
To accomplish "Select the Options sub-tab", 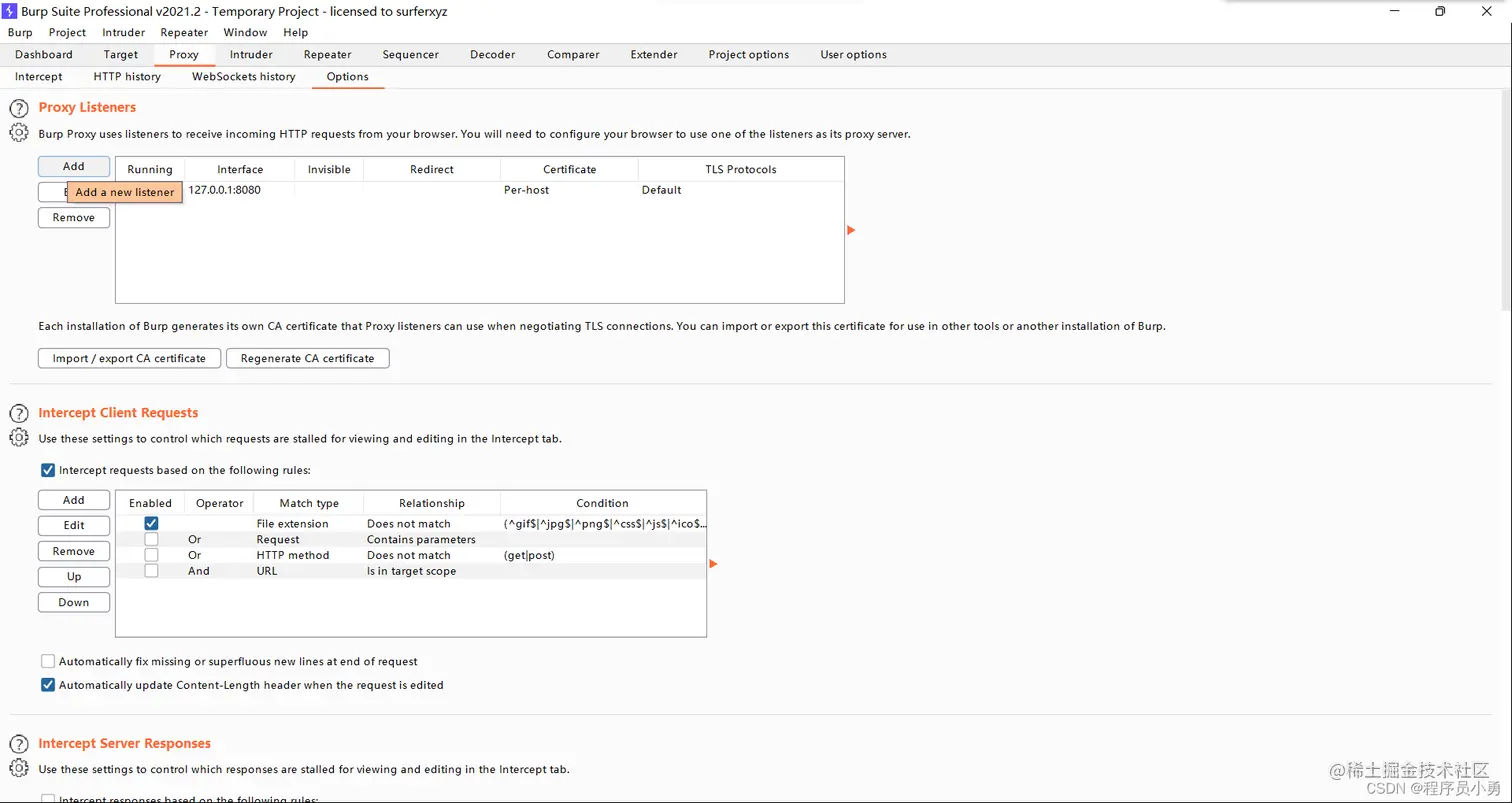I will point(348,76).
